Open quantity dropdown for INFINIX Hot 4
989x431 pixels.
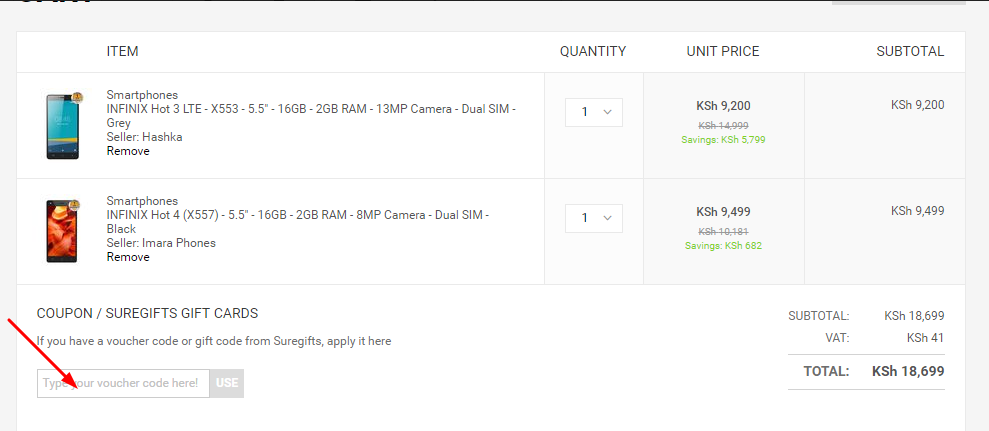pyautogui.click(x=594, y=218)
